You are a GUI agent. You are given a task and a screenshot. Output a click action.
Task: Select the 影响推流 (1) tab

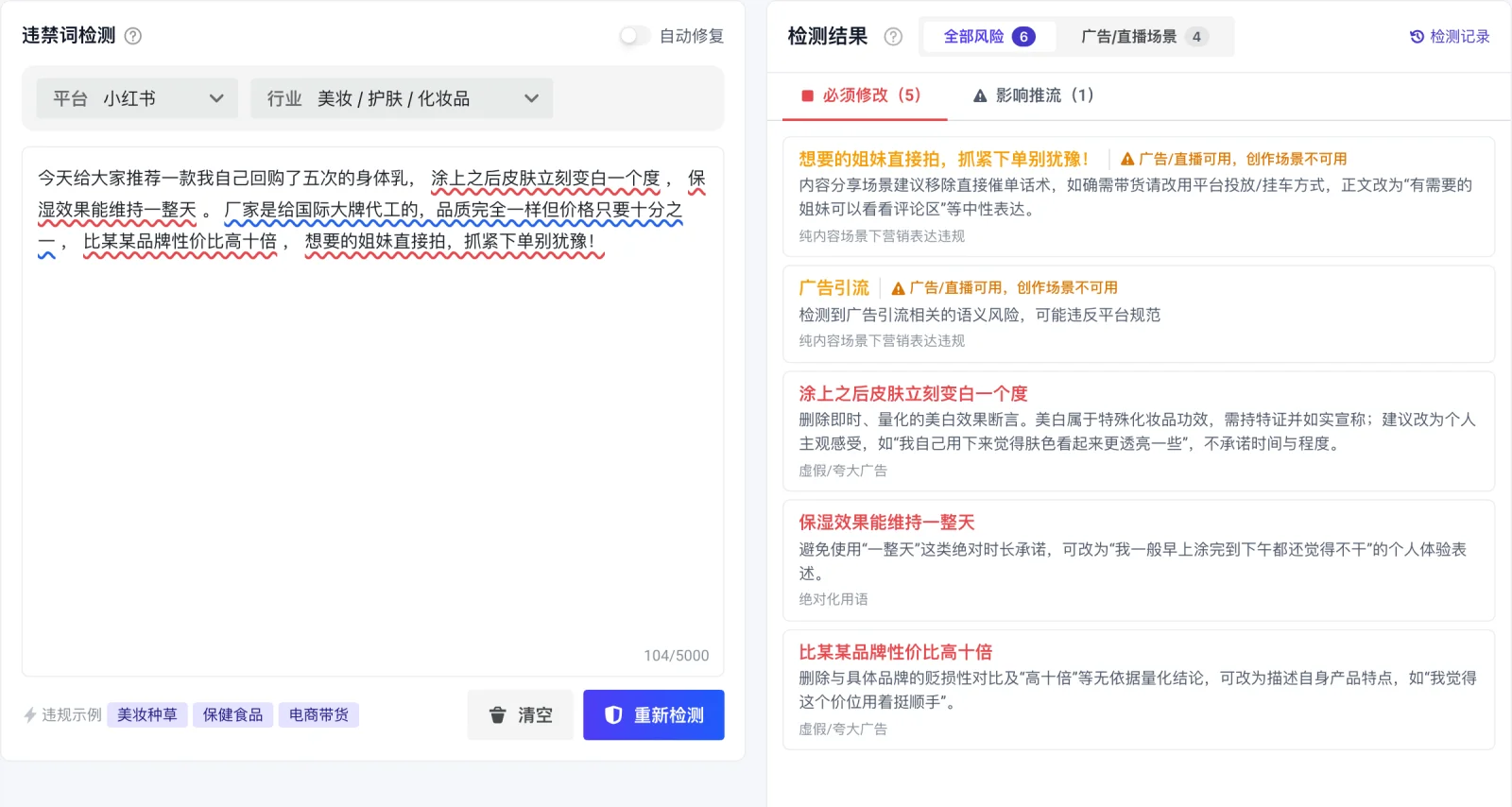1034,95
